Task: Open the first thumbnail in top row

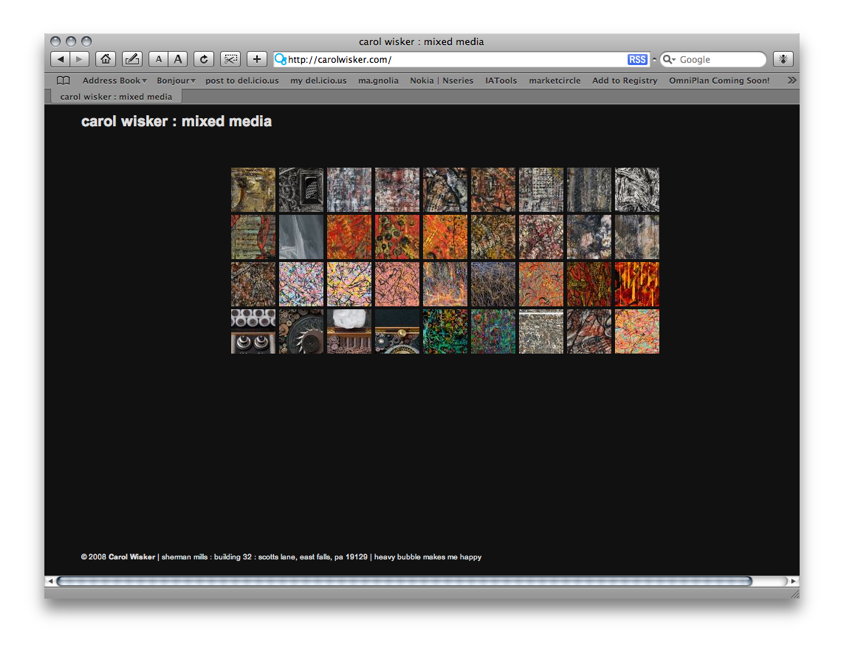Action: pyautogui.click(x=253, y=189)
